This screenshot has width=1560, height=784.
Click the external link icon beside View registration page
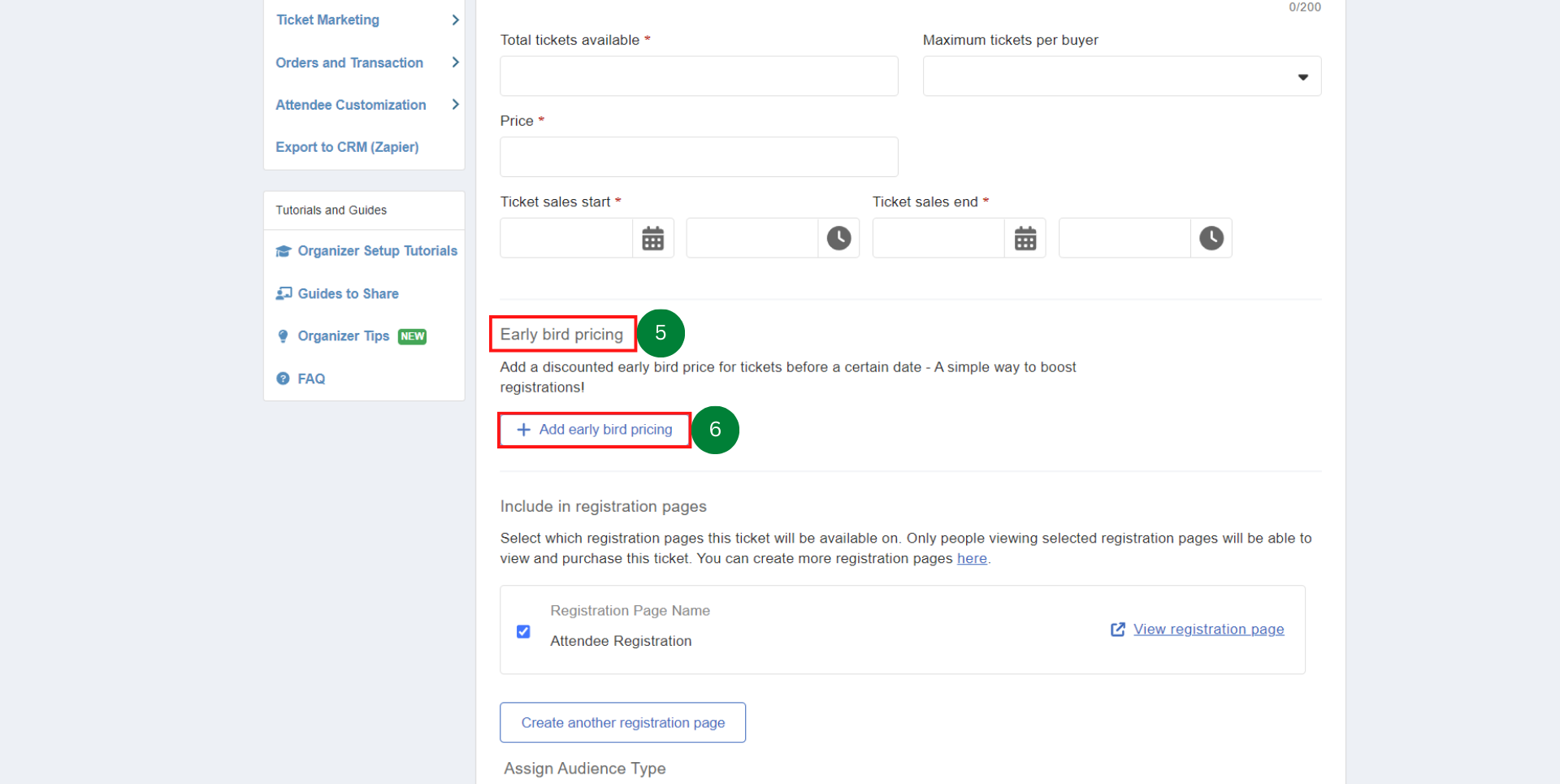coord(1117,629)
